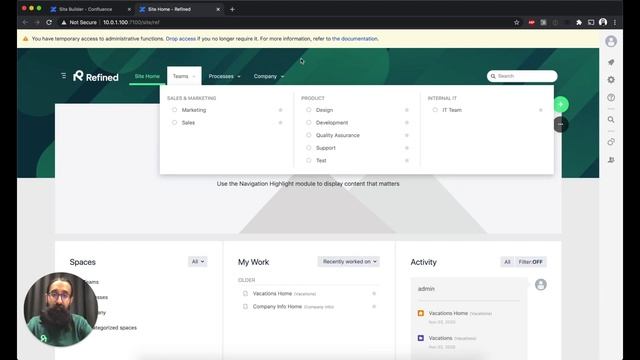The height and width of the screenshot is (360, 640).
Task: Toggle the Activity Filter OFF button
Action: tap(530, 262)
